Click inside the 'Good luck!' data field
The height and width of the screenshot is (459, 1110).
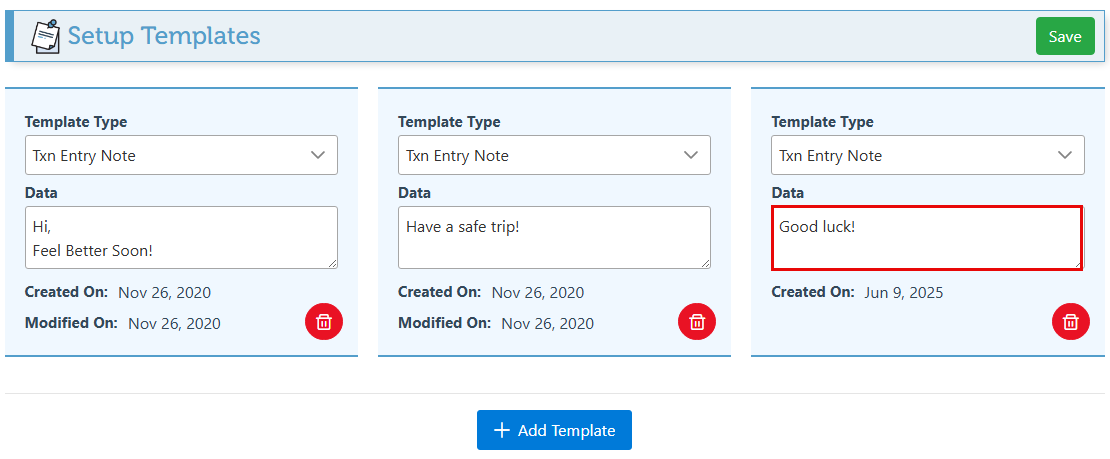tap(926, 238)
